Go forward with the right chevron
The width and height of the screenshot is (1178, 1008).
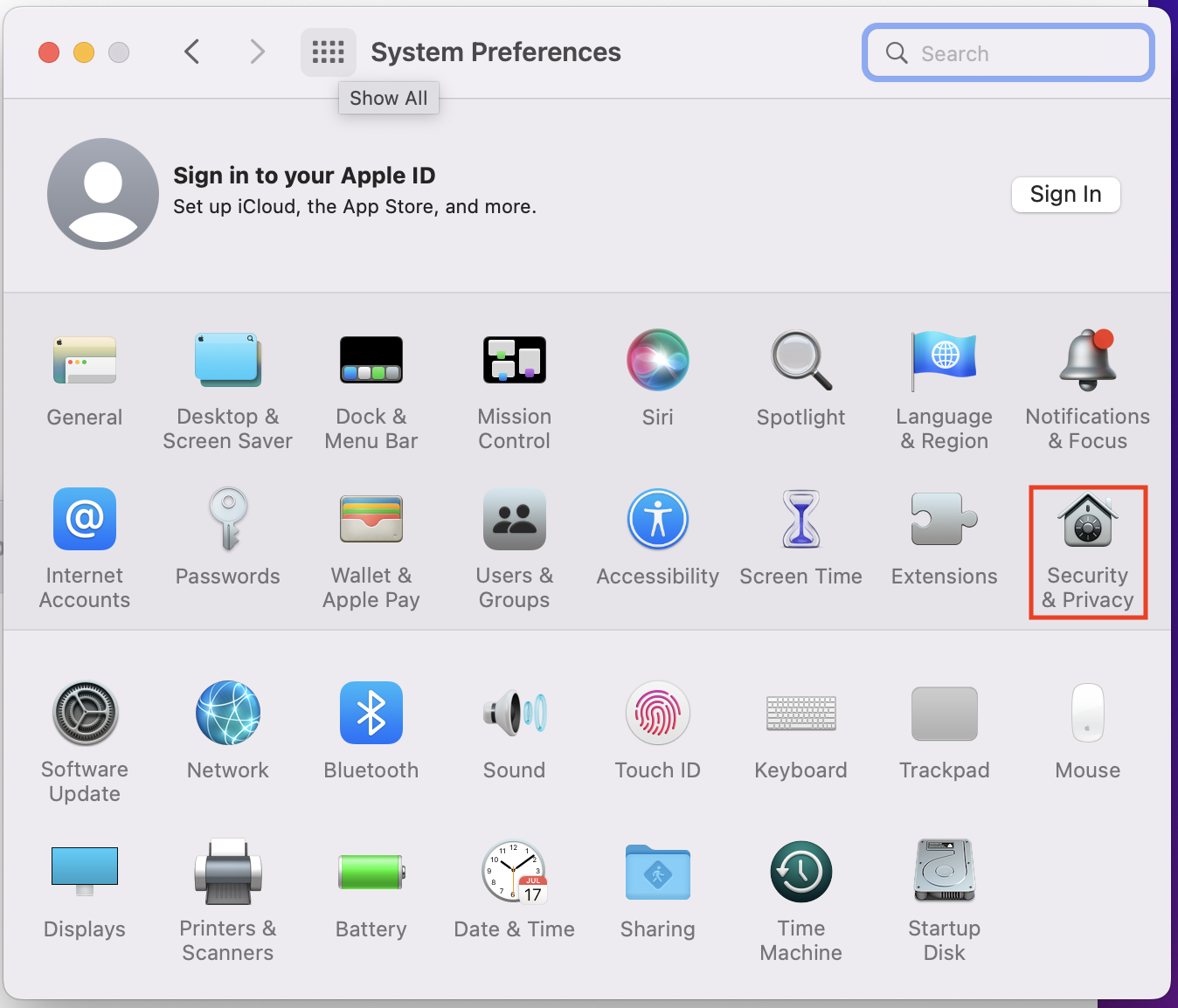(257, 52)
